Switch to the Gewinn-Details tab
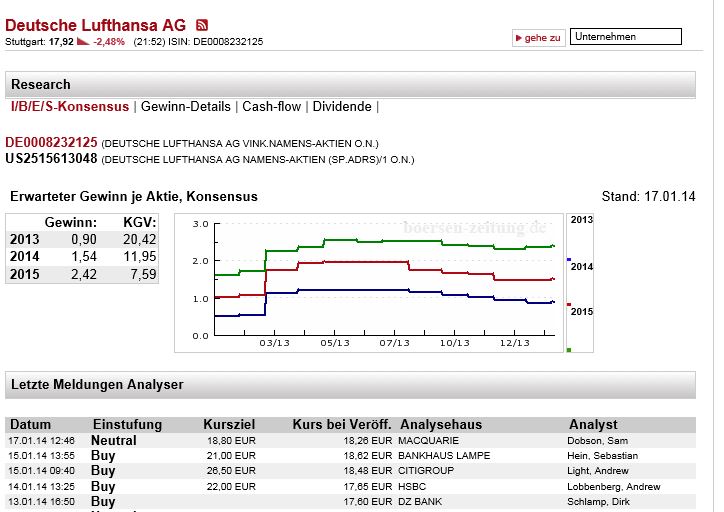The image size is (724, 512). pyautogui.click(x=186, y=107)
